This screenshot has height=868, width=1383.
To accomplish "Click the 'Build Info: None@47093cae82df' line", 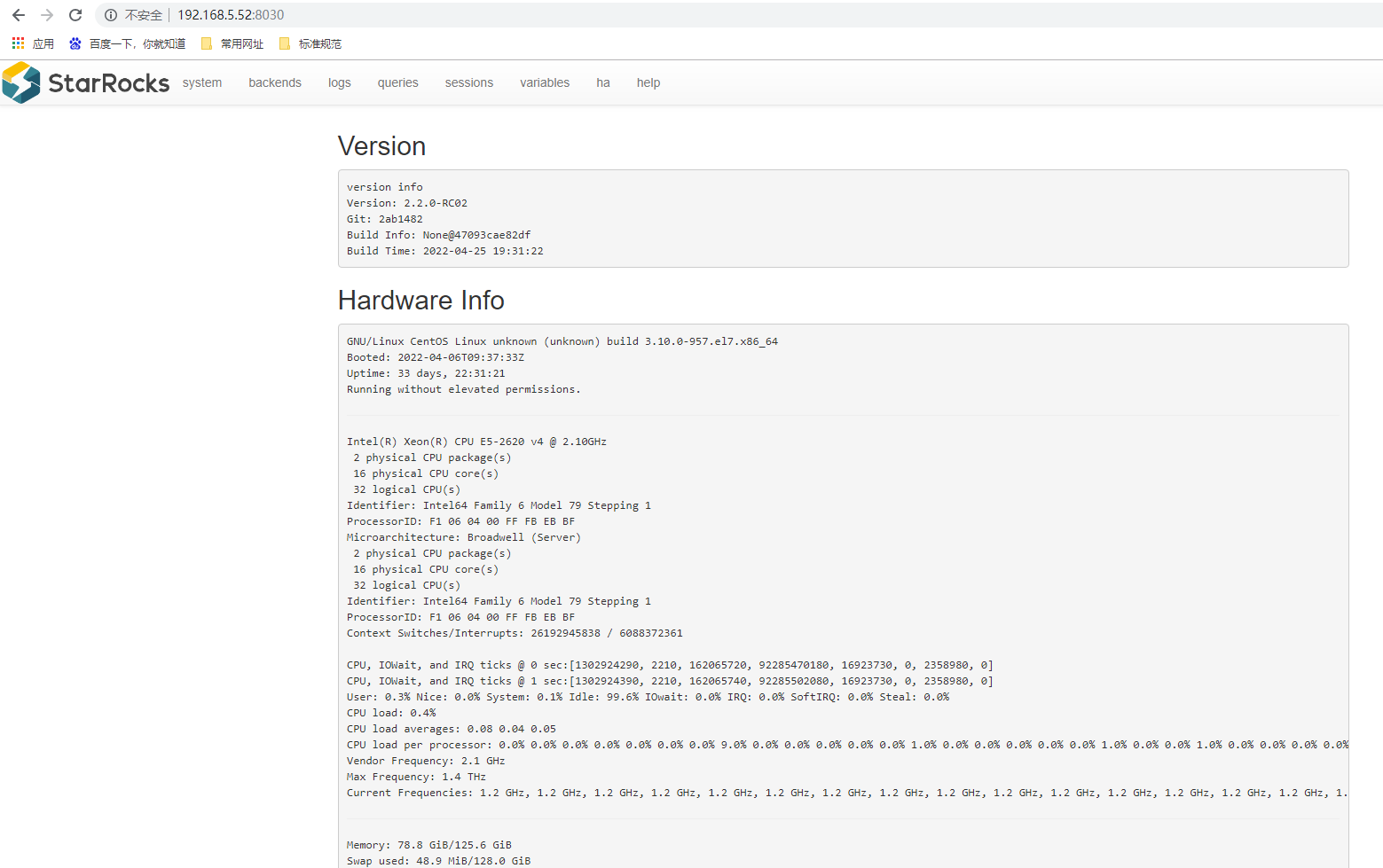I will click(x=439, y=235).
